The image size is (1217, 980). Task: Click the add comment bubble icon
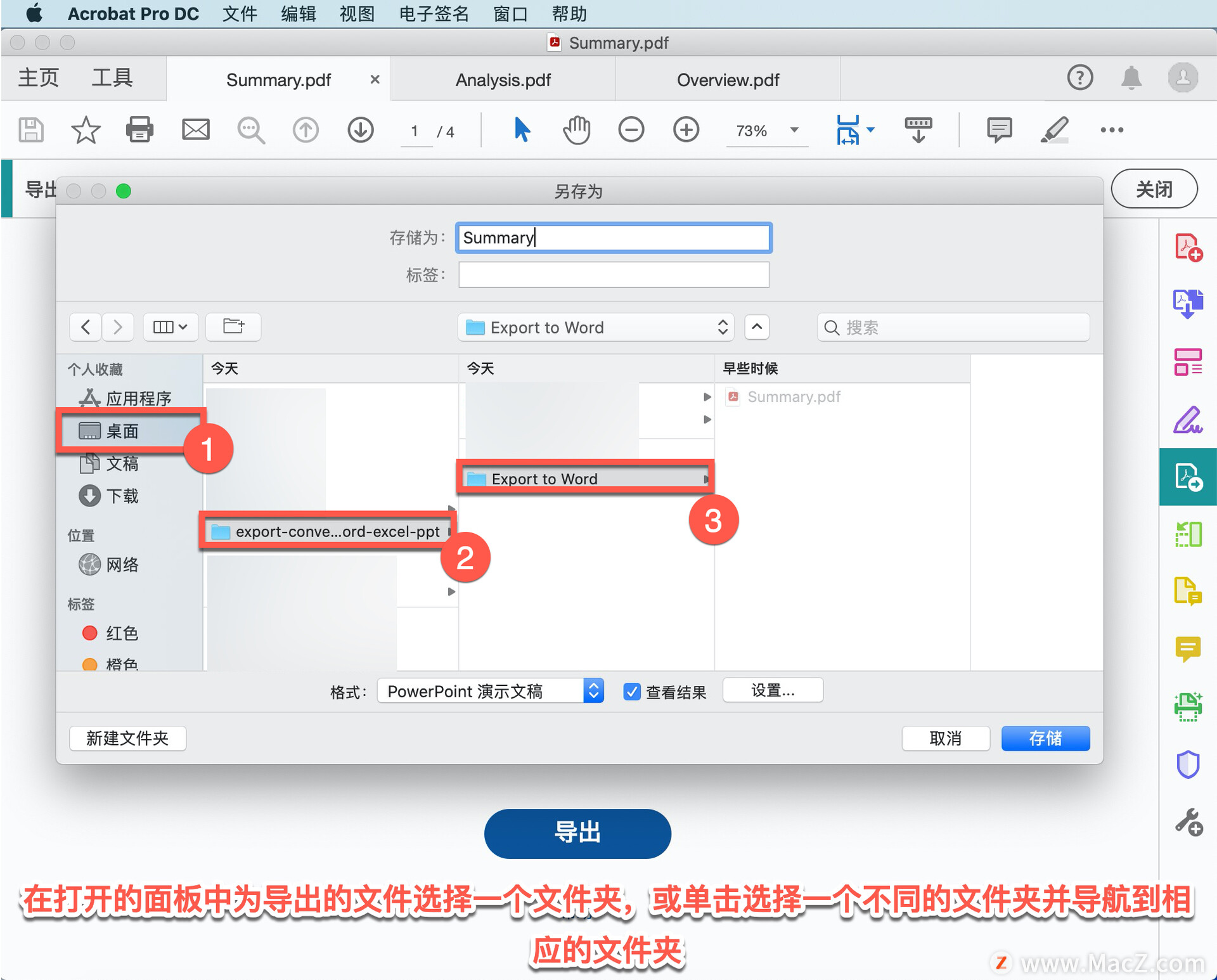coord(999,130)
